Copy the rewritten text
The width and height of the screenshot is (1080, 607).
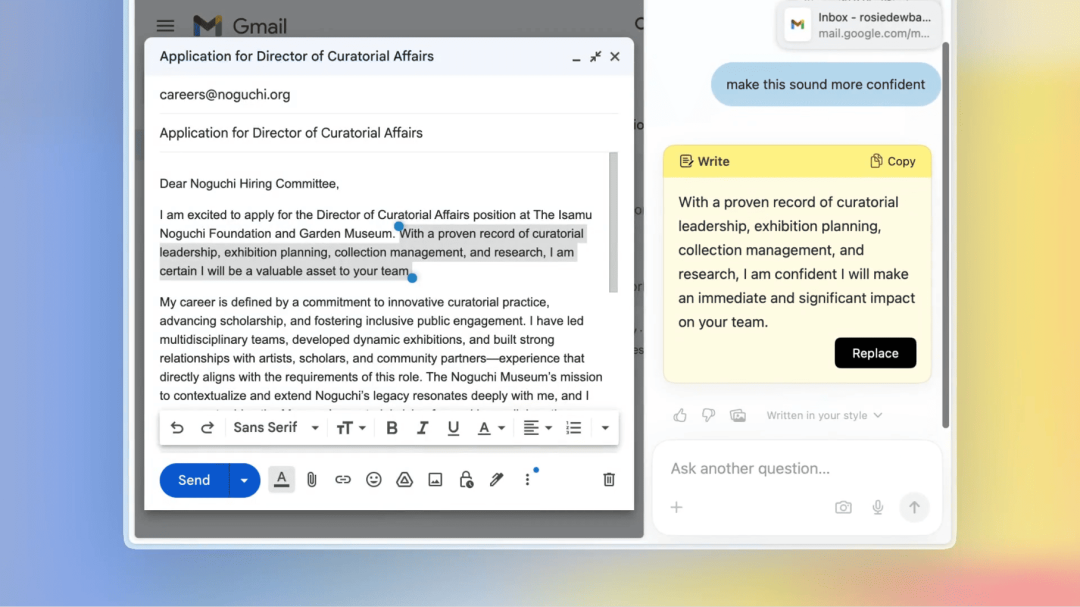893,161
